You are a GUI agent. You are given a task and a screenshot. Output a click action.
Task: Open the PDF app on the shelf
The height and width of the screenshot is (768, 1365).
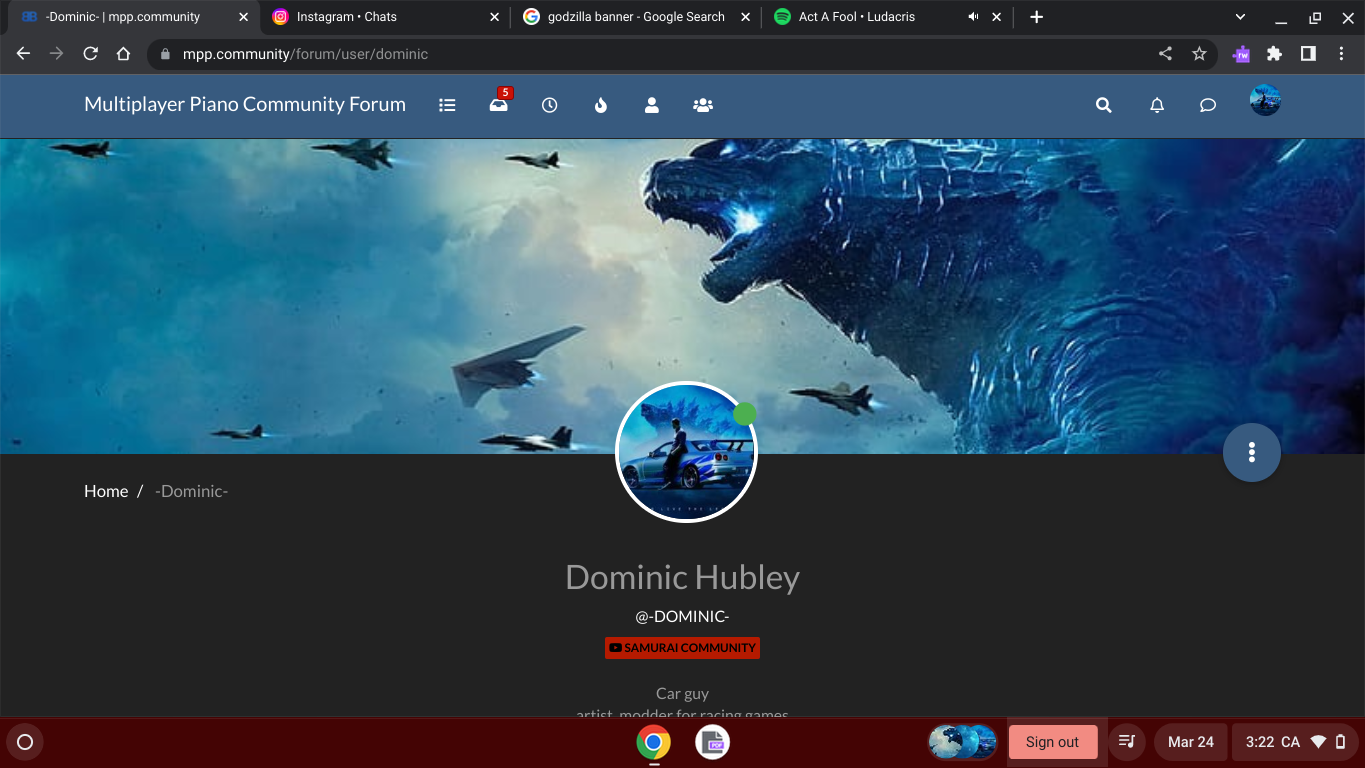click(713, 742)
